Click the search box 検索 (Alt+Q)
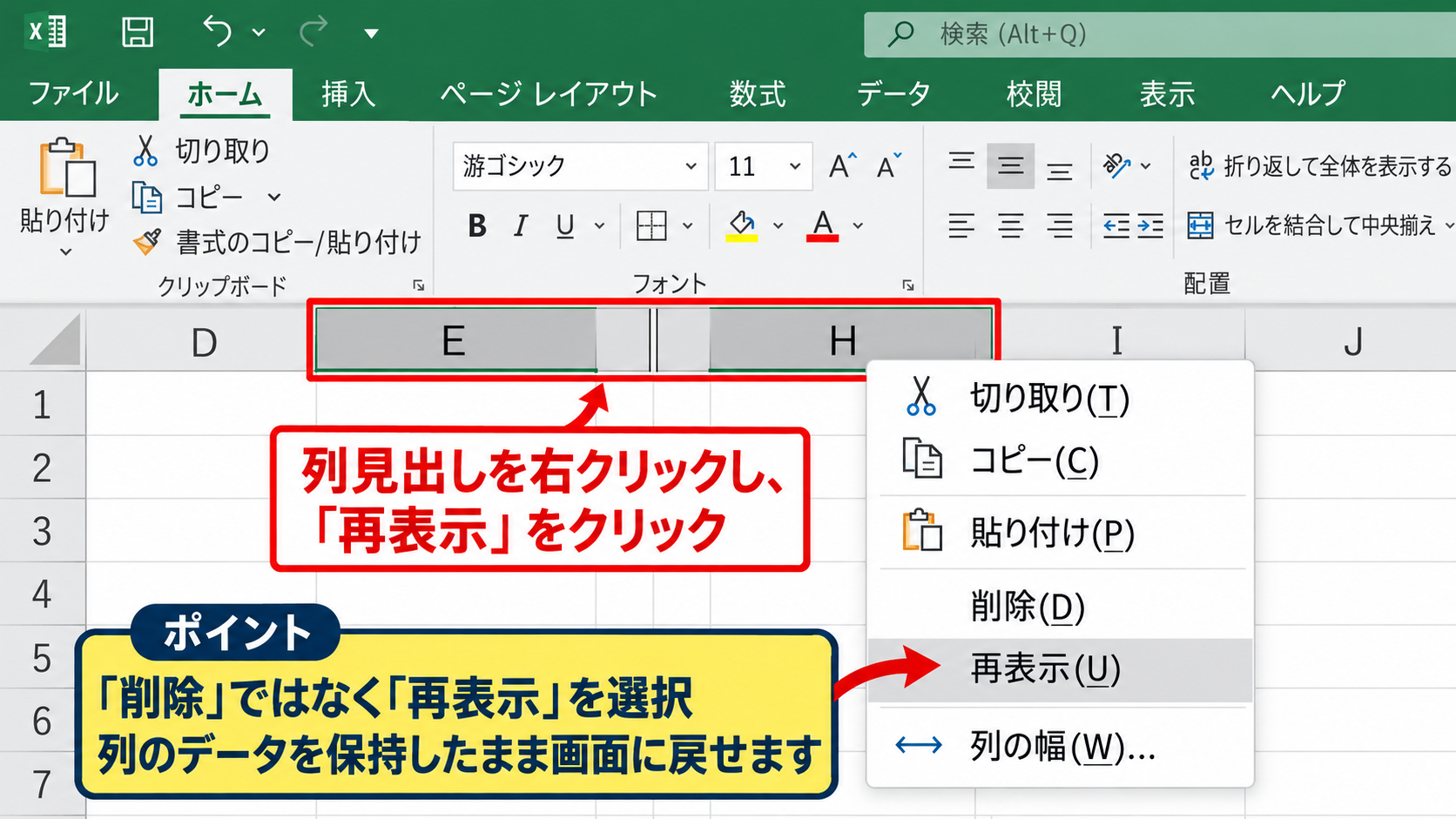 coord(1159,34)
